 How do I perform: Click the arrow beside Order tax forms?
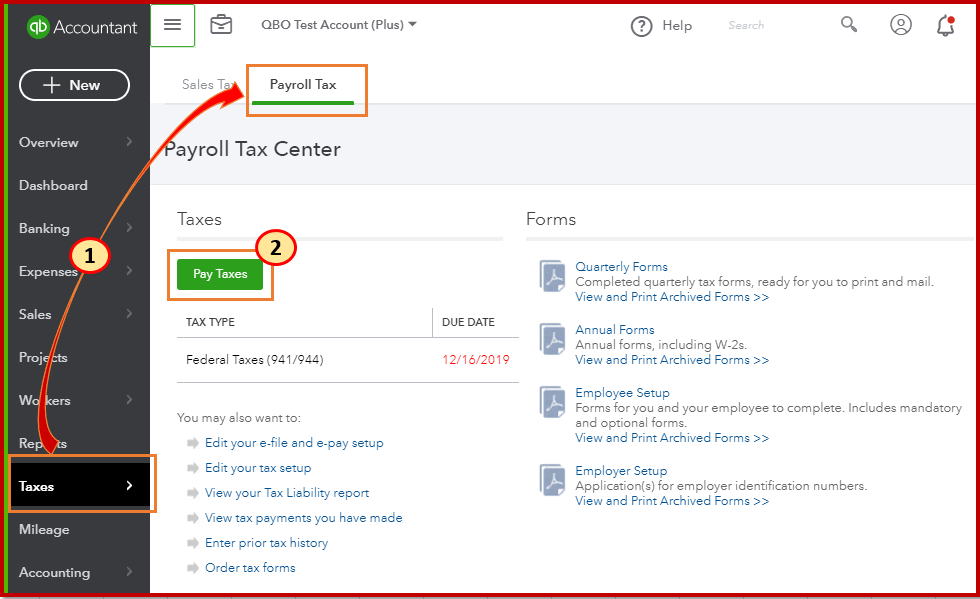coord(192,568)
